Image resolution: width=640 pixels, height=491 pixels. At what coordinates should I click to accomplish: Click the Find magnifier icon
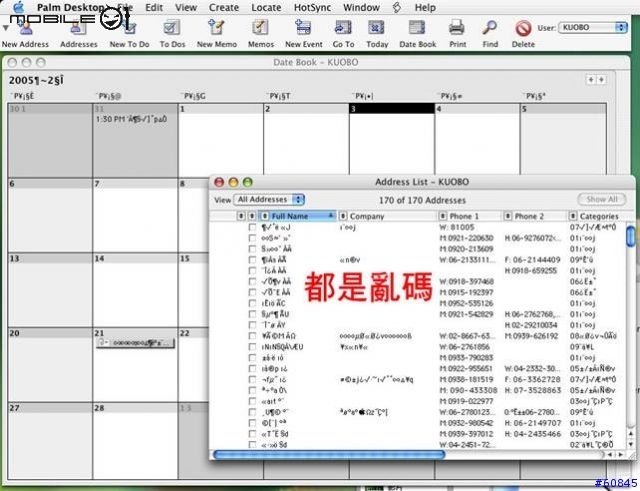[489, 28]
